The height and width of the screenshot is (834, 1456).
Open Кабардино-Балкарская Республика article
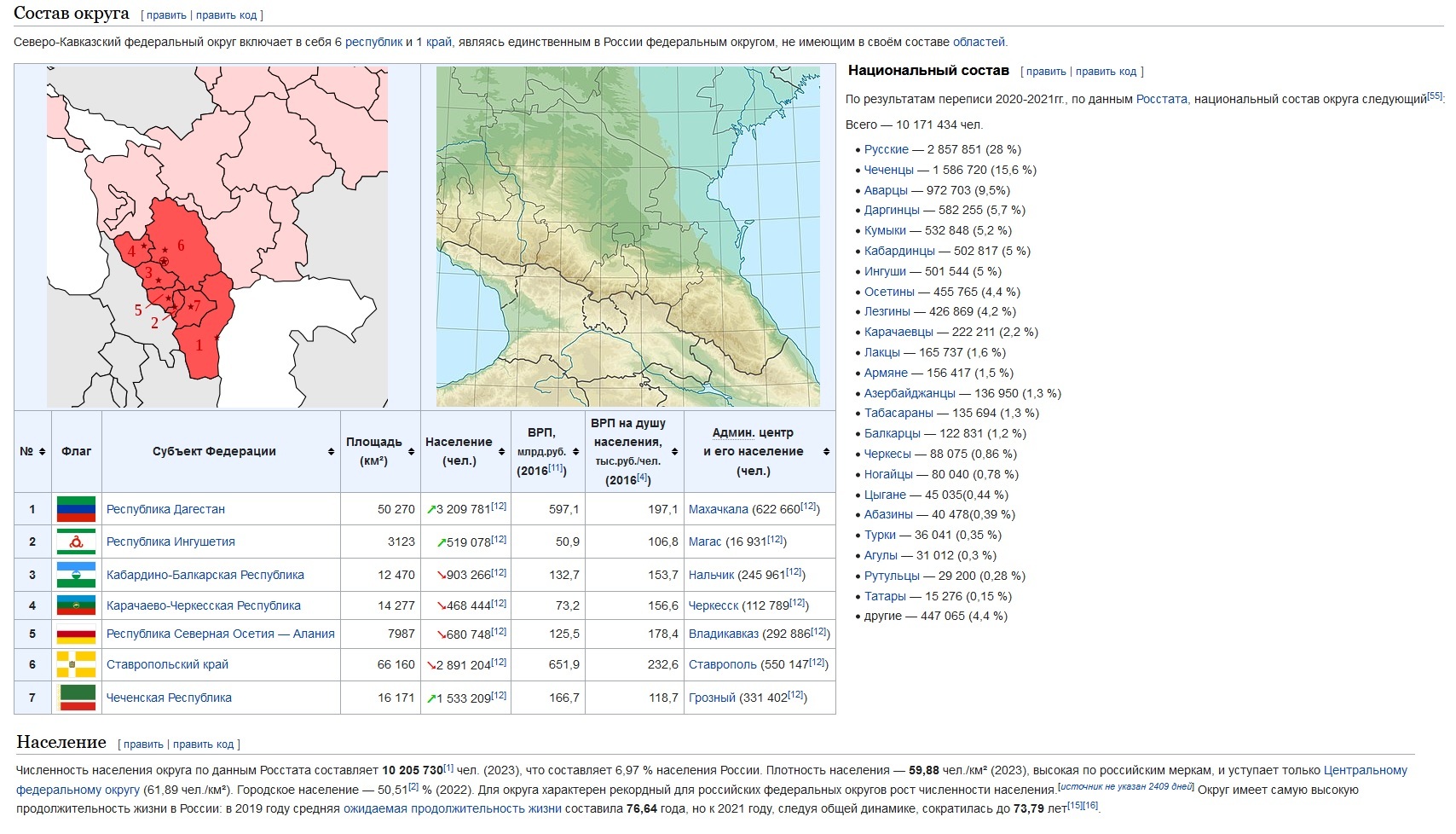(205, 575)
